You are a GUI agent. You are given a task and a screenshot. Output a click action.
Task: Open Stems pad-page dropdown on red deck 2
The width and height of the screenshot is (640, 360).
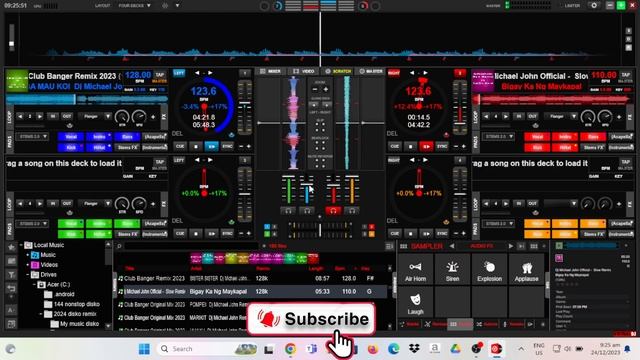point(498,137)
